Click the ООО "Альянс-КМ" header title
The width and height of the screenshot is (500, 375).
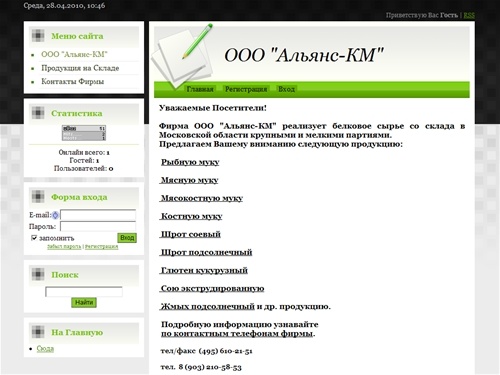304,55
